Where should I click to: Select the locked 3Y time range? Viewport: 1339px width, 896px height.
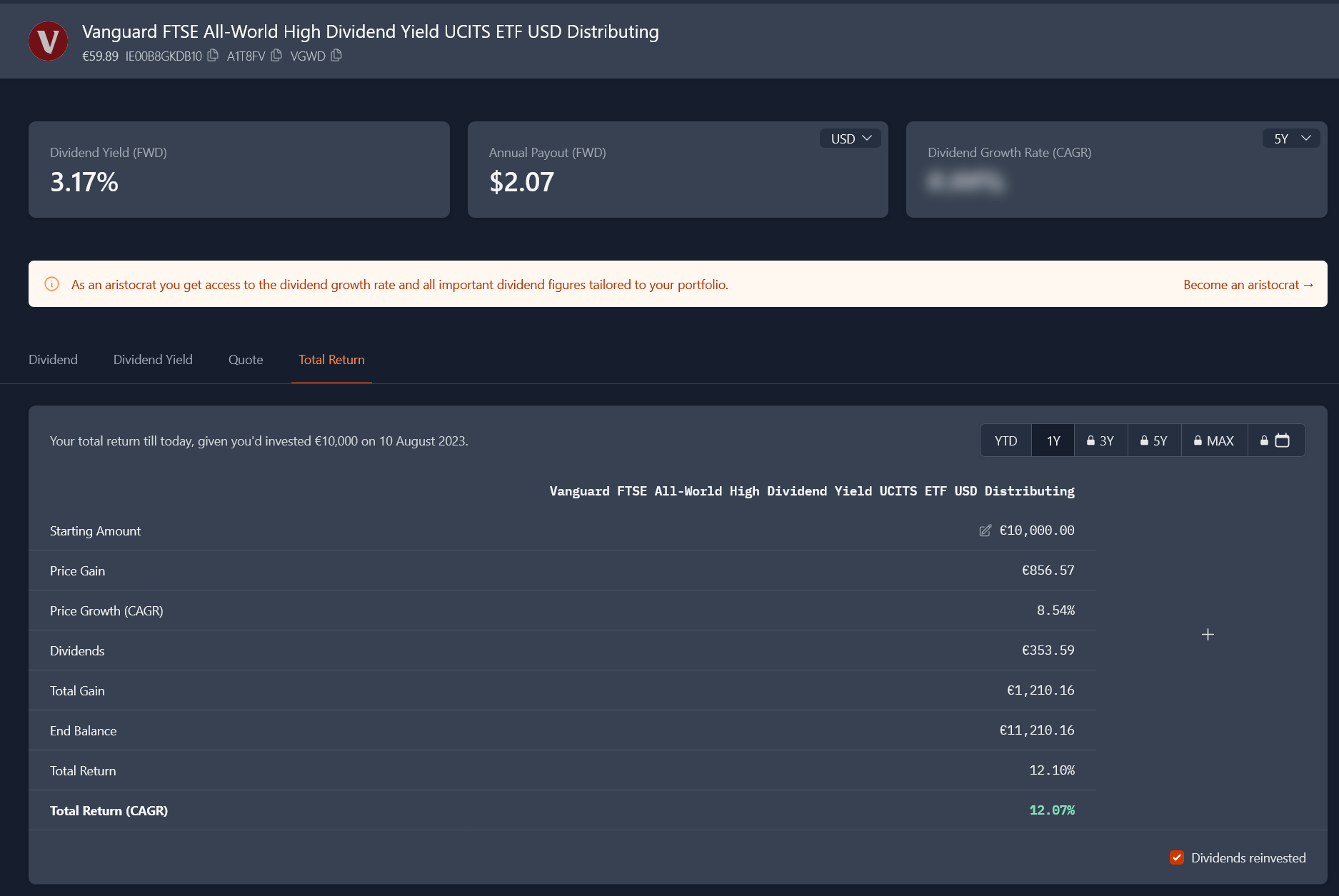tap(1100, 441)
